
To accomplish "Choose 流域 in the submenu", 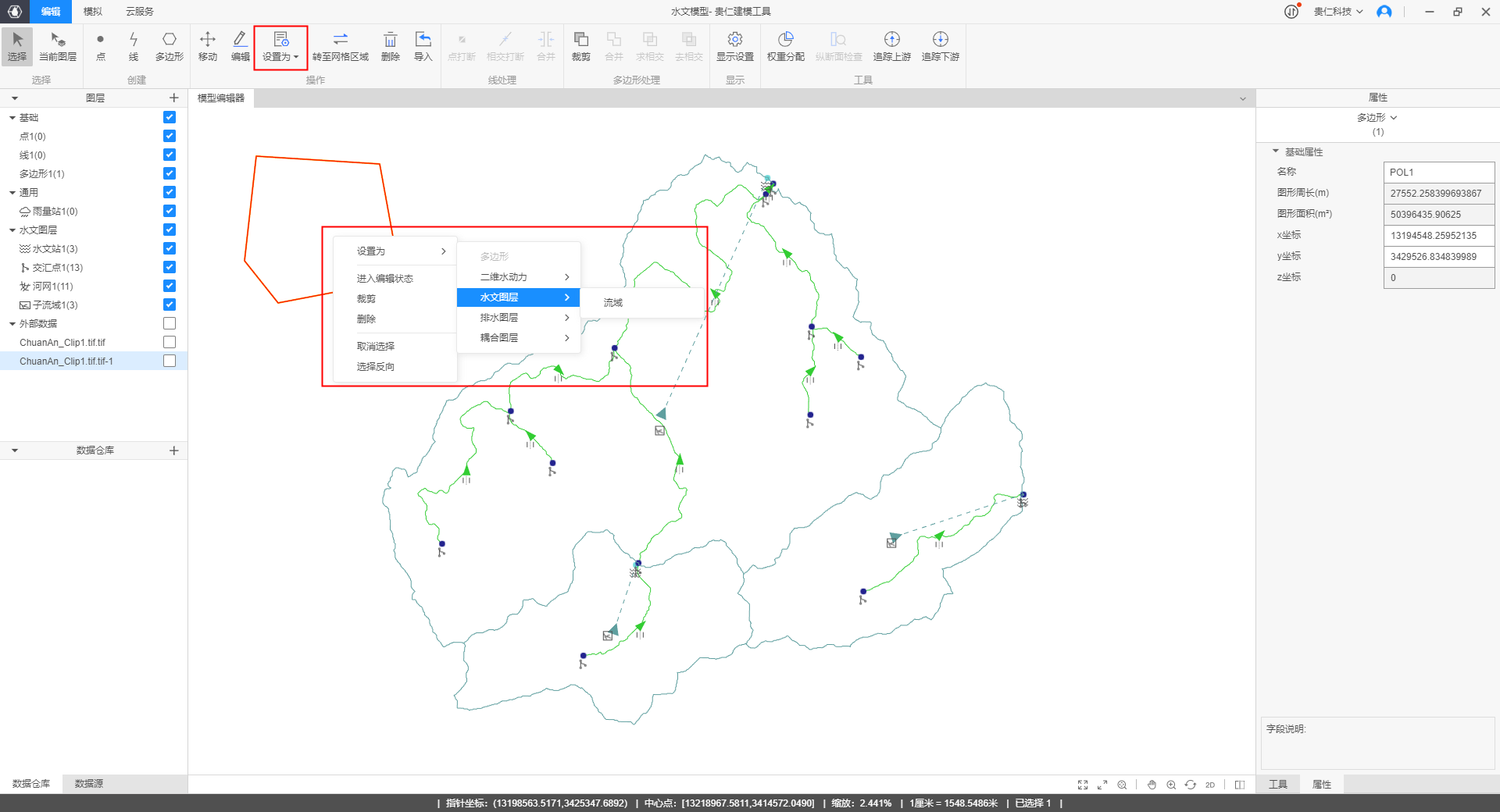I will point(612,303).
